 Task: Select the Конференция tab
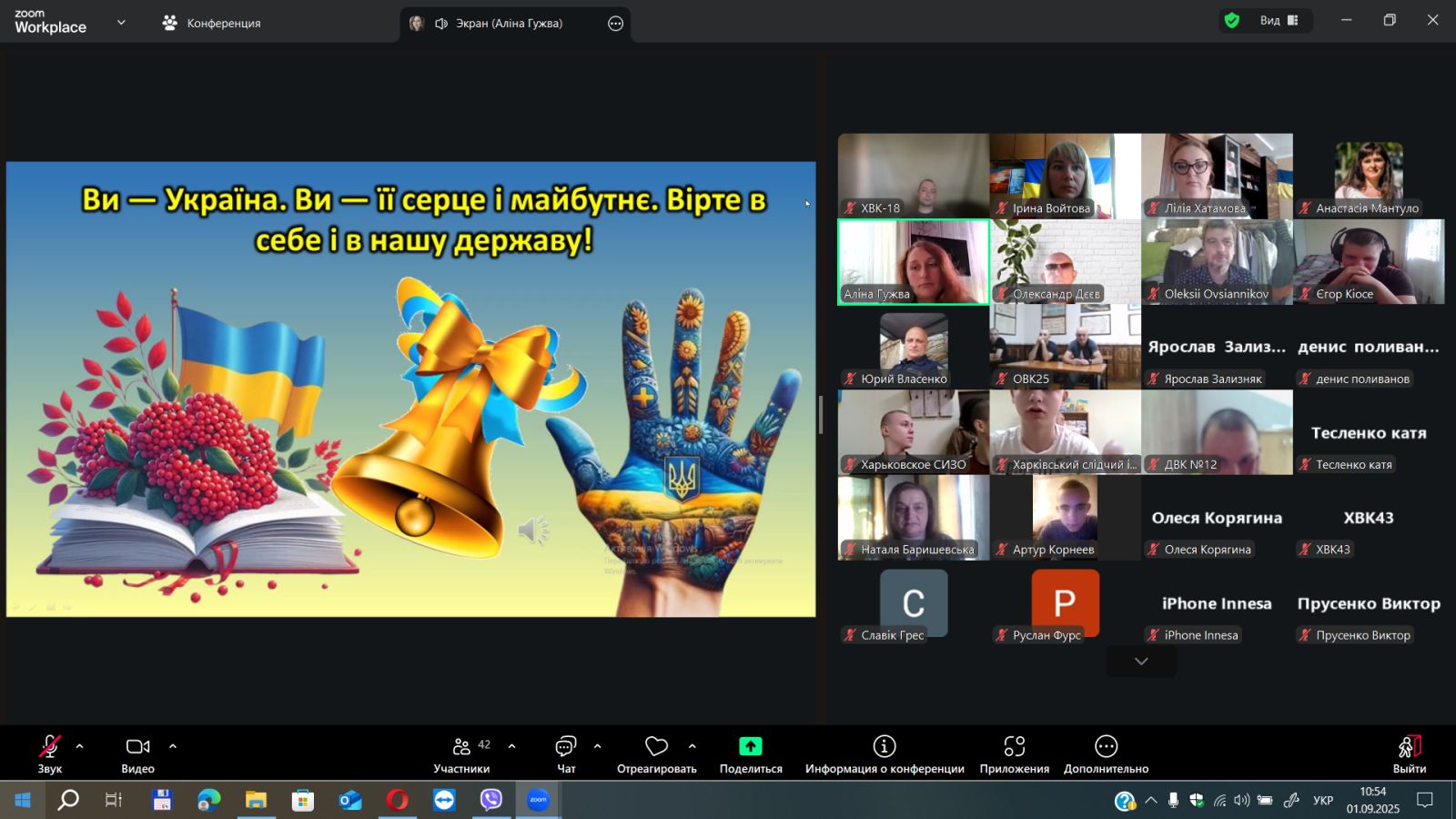tap(211, 23)
